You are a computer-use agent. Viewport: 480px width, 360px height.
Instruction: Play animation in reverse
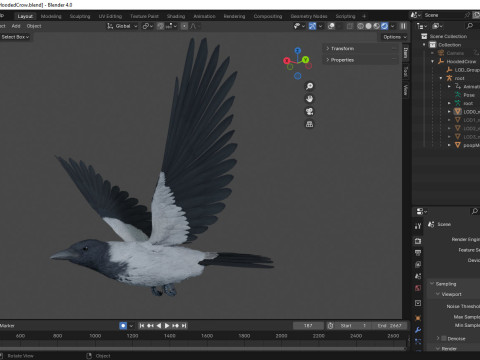[159, 326]
